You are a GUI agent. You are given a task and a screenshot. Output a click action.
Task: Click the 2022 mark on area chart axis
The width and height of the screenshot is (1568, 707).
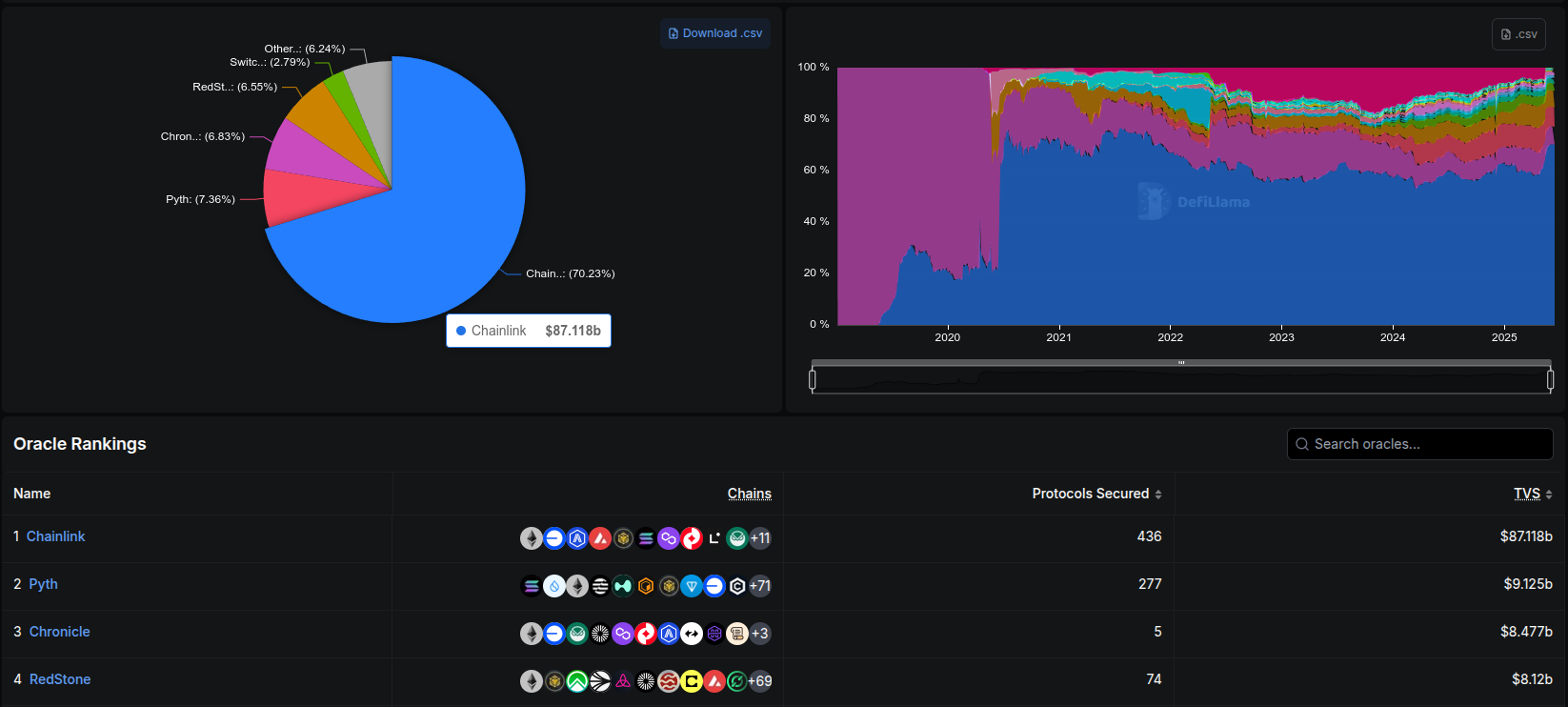coord(1170,337)
